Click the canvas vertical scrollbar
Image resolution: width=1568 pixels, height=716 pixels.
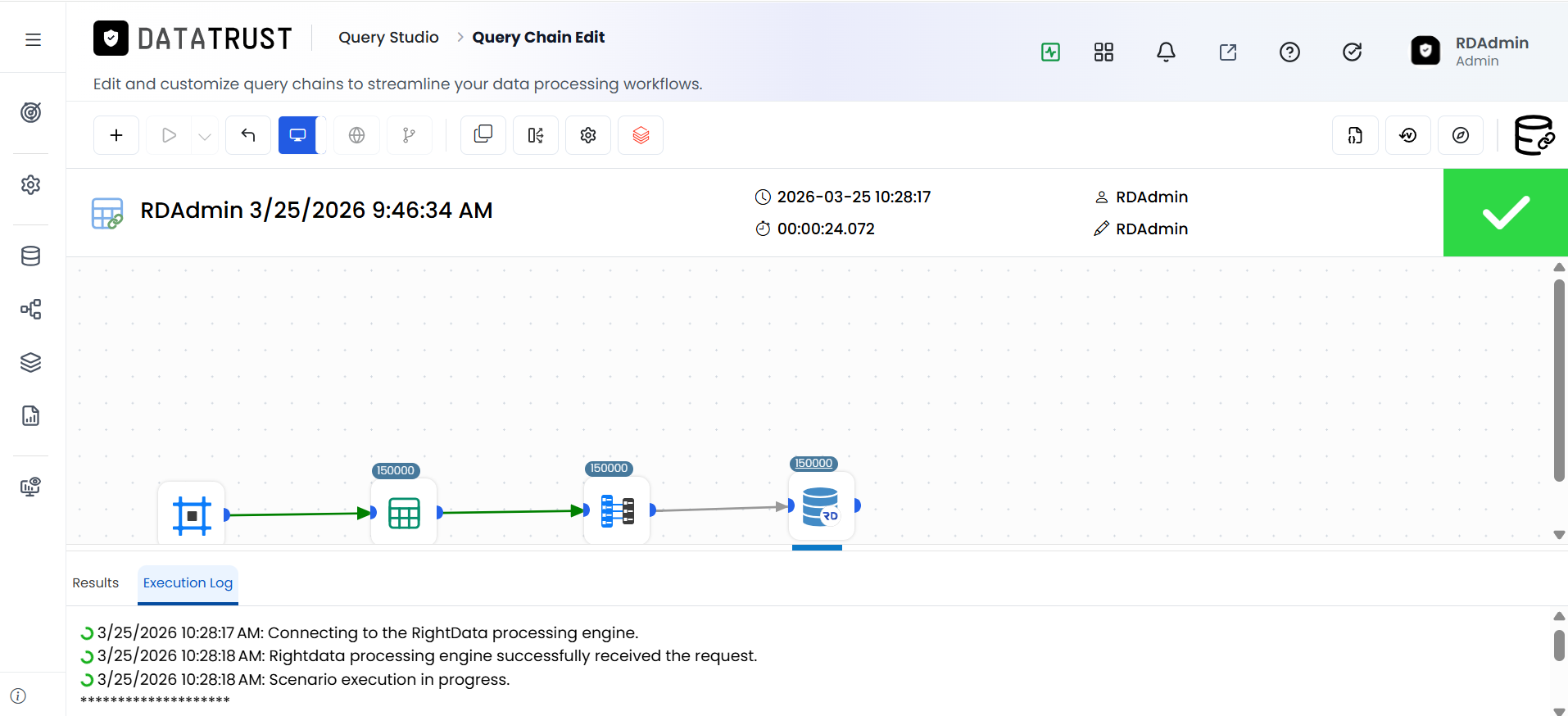click(x=1559, y=381)
